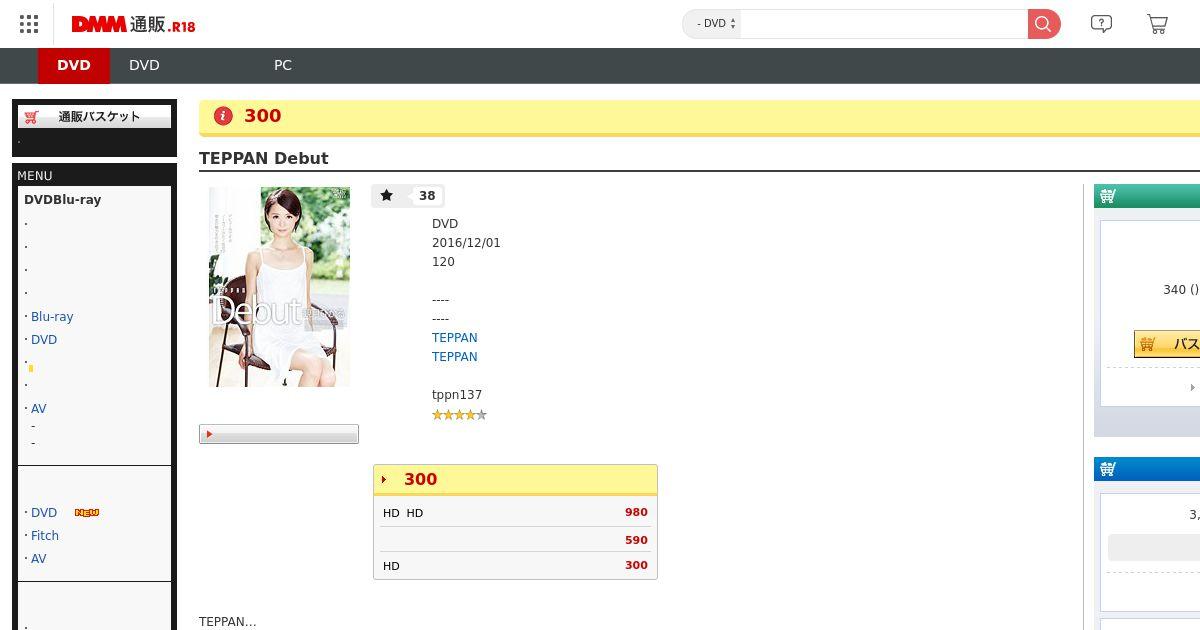Switch to the PC navigation tab
This screenshot has height=630, width=1200.
coord(283,65)
